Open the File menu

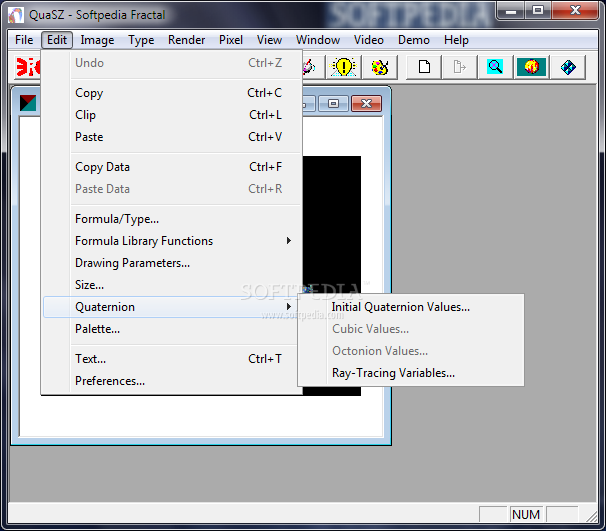pyautogui.click(x=24, y=40)
